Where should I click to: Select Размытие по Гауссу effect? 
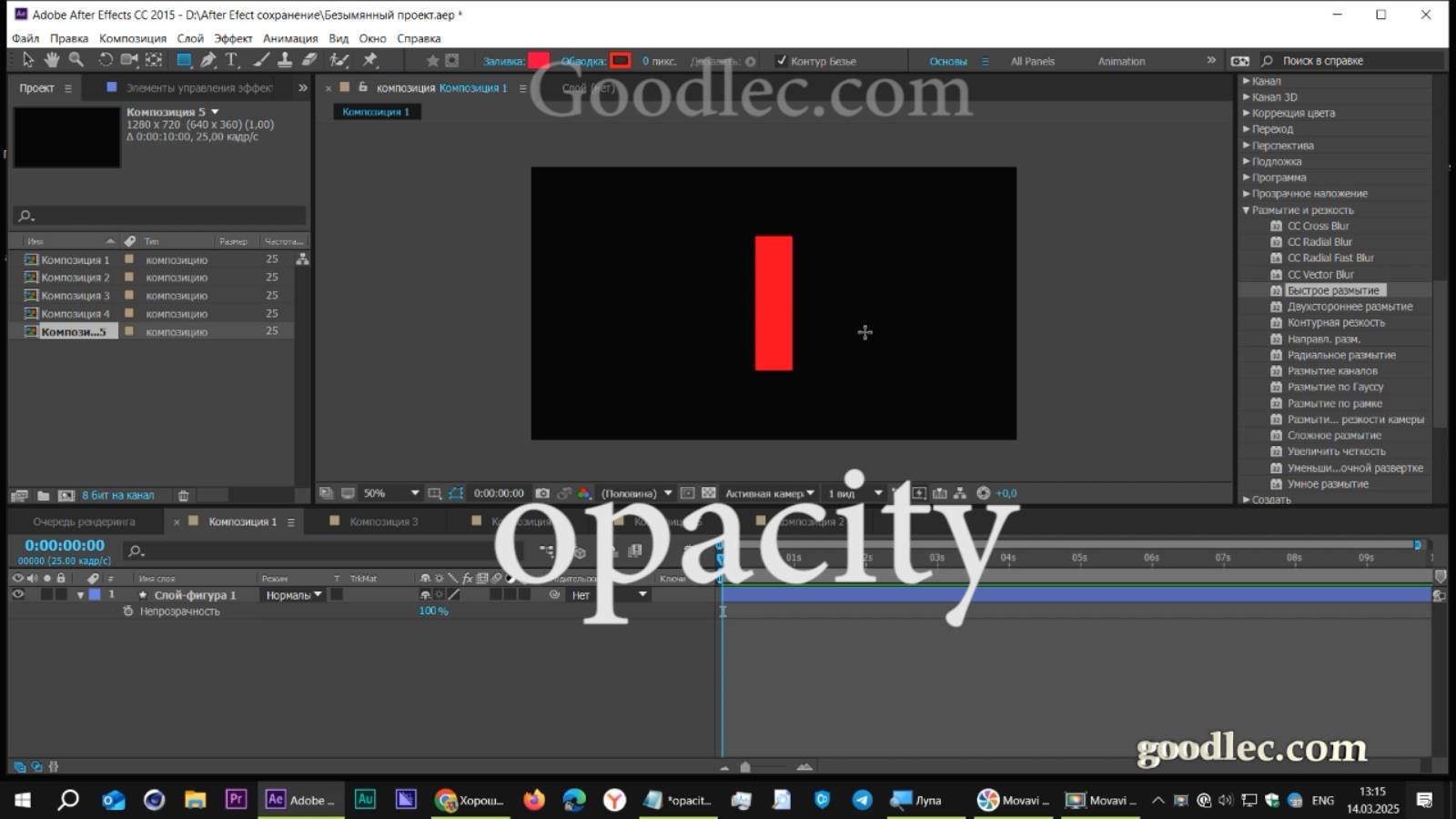[1335, 387]
